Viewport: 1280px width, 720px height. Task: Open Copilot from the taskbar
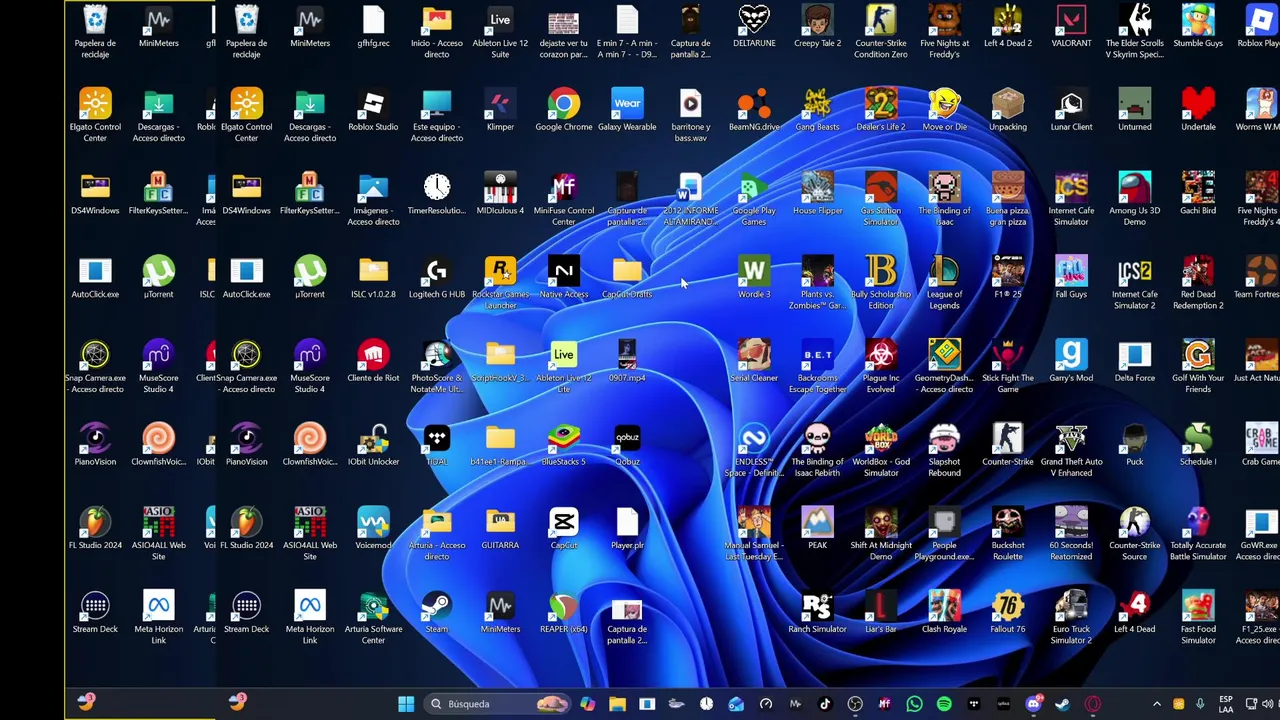[587, 704]
